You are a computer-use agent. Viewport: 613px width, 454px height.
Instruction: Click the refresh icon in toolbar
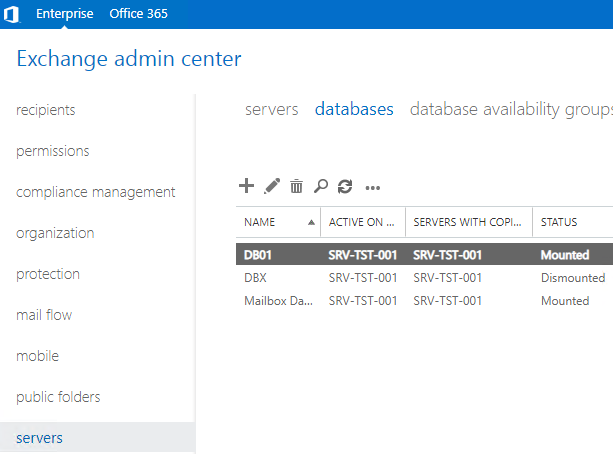pos(346,186)
